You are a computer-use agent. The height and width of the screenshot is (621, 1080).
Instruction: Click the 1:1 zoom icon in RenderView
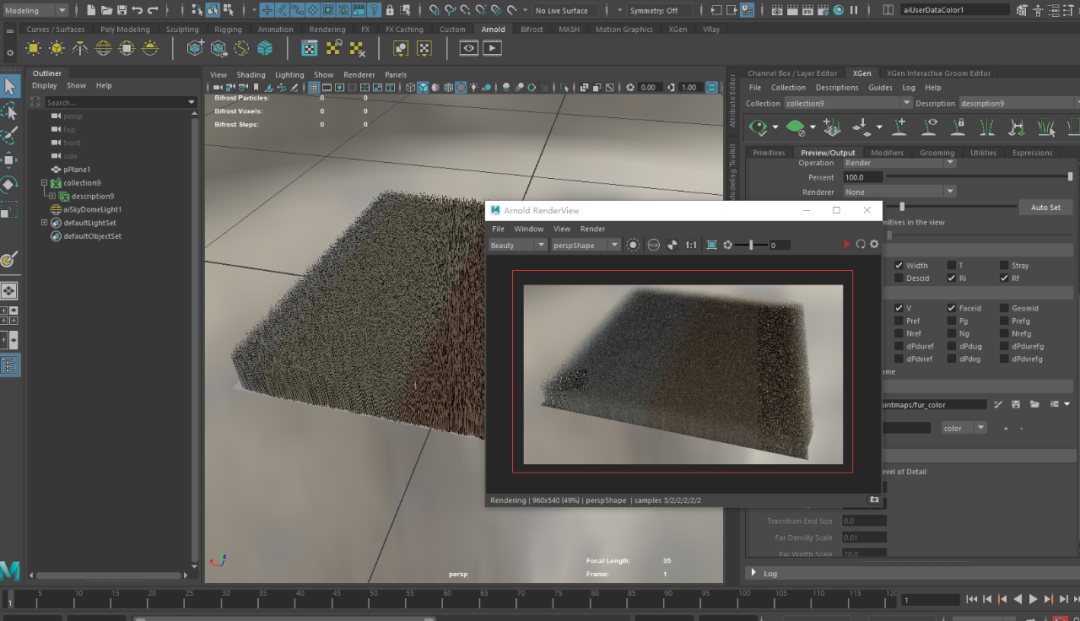click(691, 245)
